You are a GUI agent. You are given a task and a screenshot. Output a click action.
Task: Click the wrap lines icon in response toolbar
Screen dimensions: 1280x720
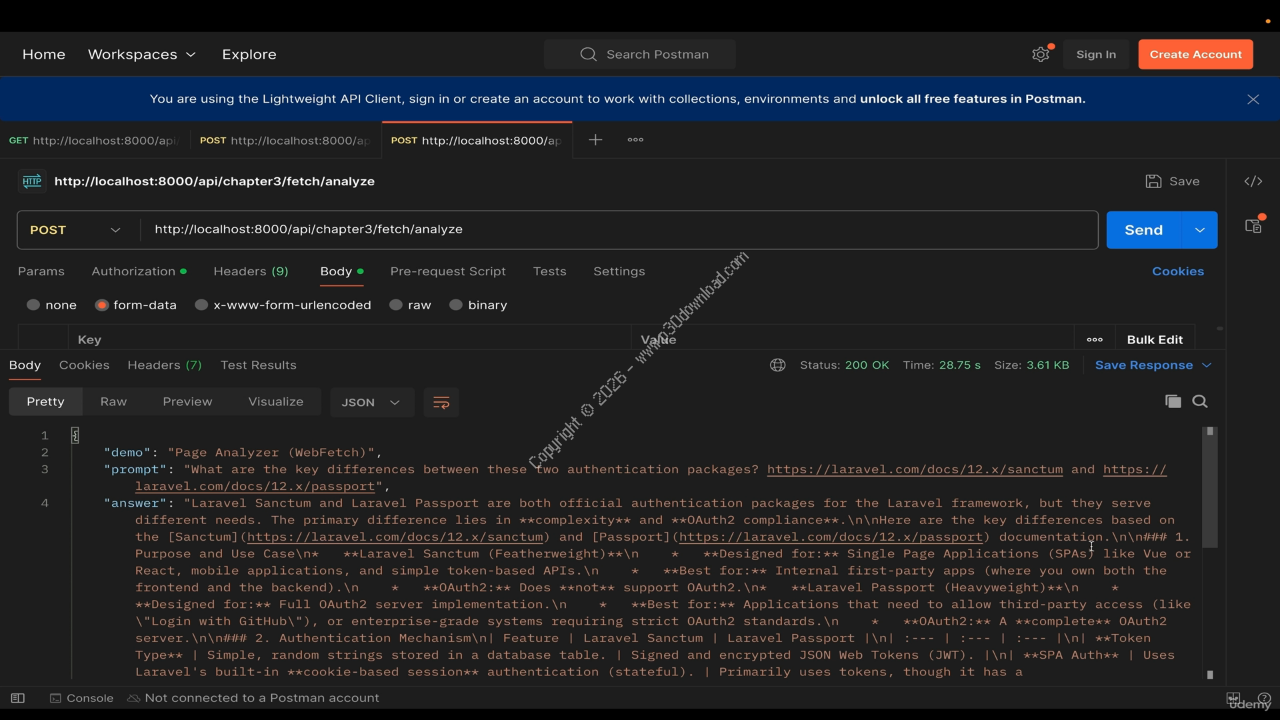(441, 402)
